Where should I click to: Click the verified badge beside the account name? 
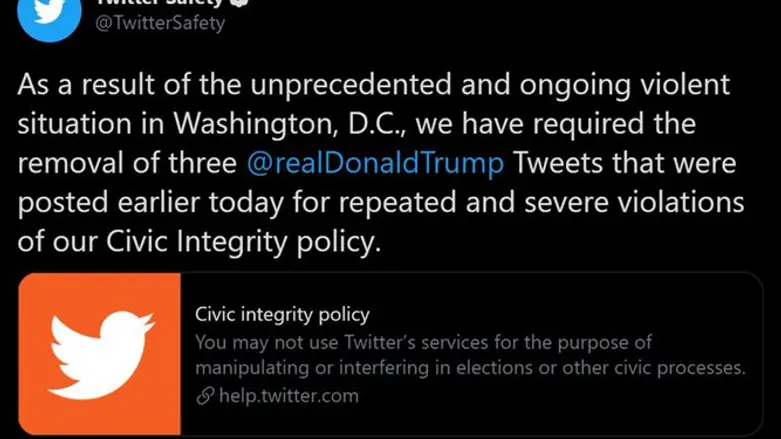pos(241,3)
